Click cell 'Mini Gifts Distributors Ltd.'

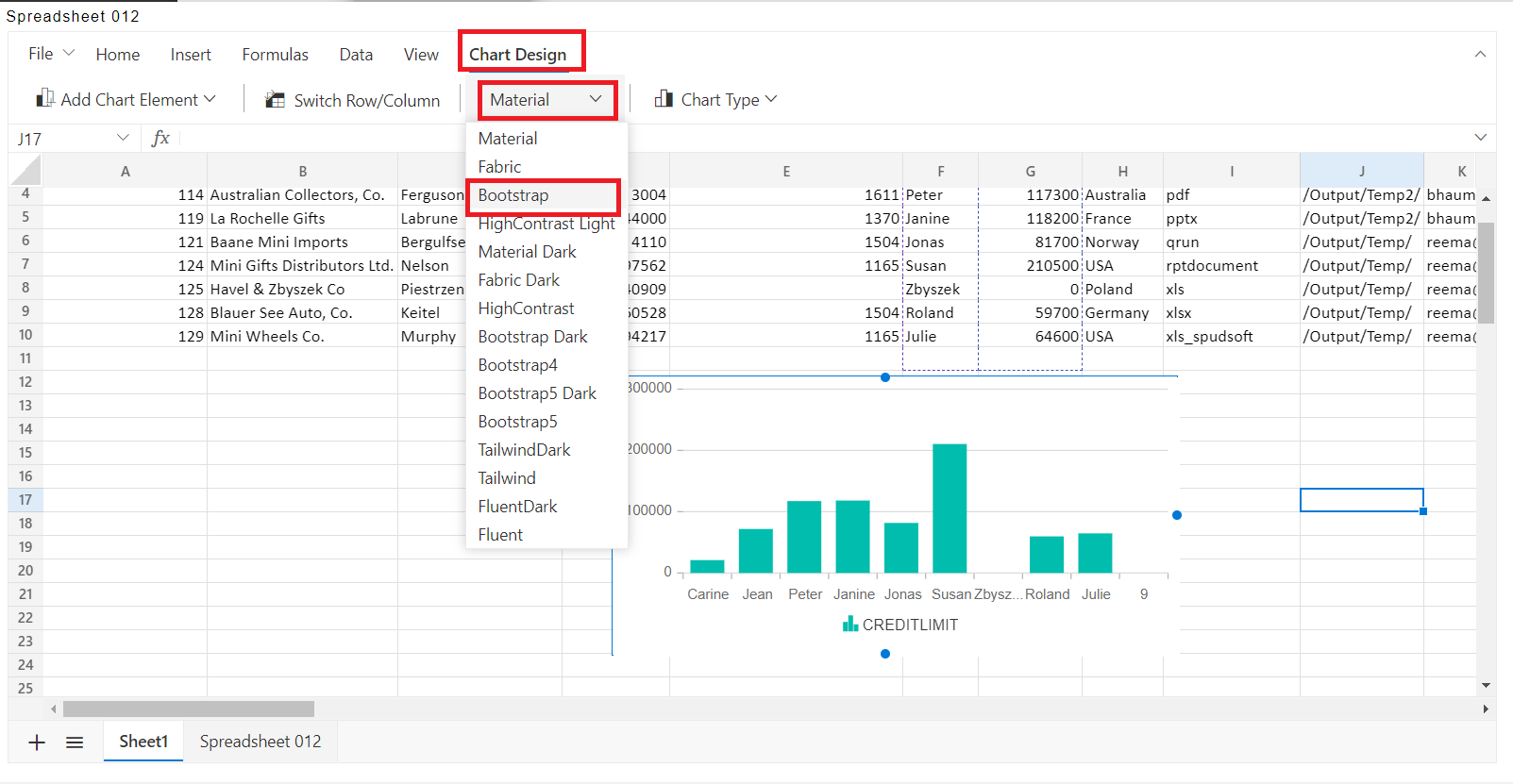302,265
